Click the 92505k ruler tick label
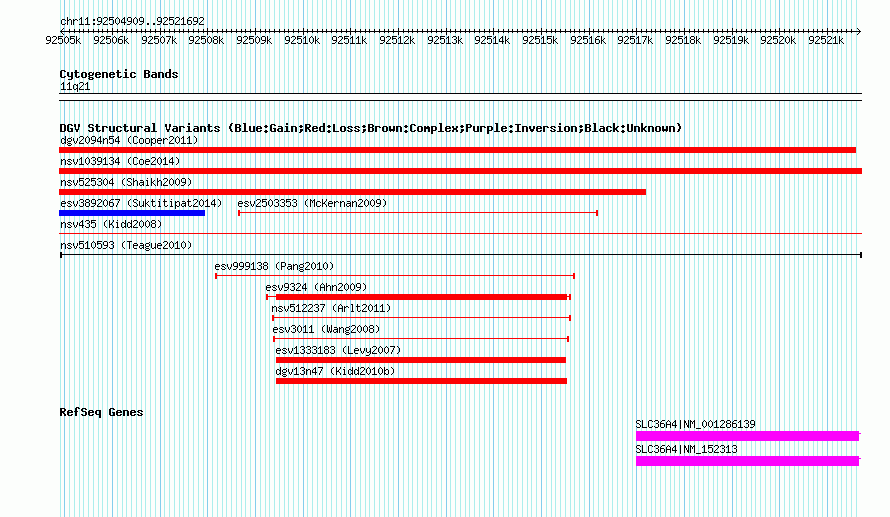890x517 pixels. pyautogui.click(x=63, y=40)
